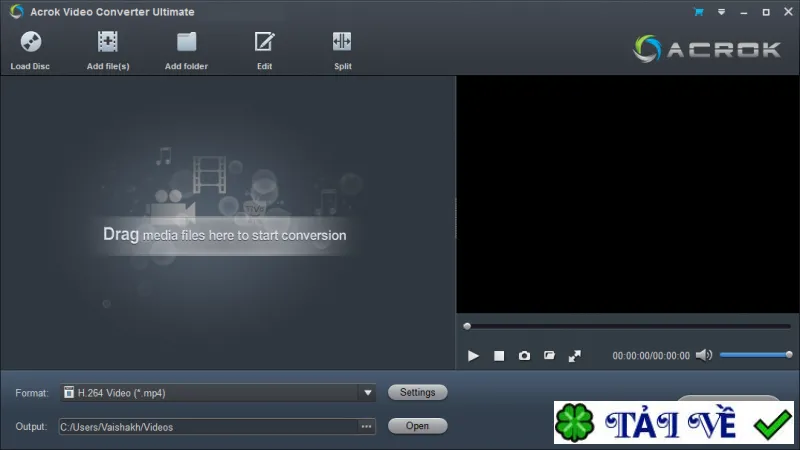Click the Load Disc icon
The width and height of the screenshot is (800, 450).
point(31,42)
